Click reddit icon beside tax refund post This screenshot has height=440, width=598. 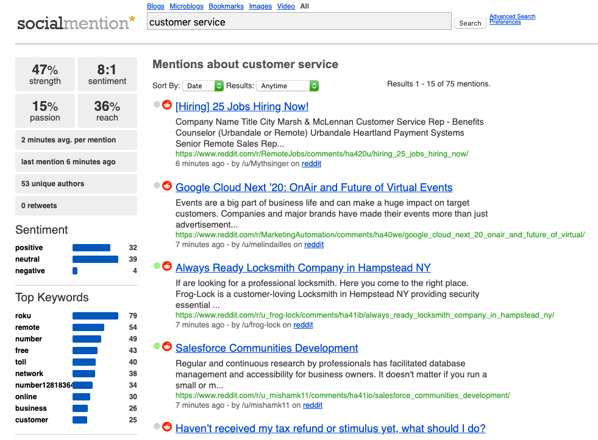(167, 427)
